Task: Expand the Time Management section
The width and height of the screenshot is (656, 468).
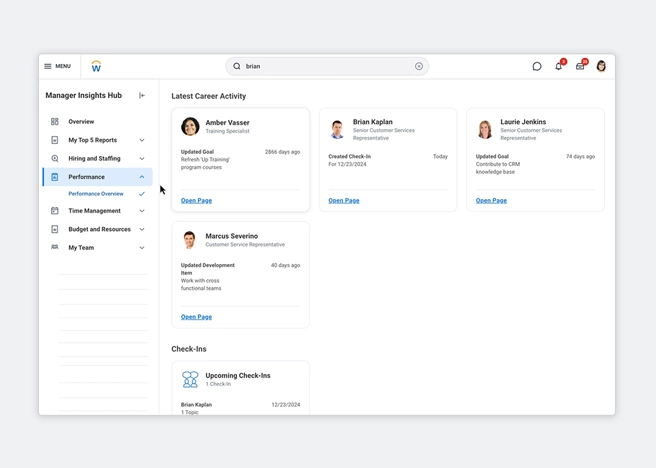Action: [142, 211]
